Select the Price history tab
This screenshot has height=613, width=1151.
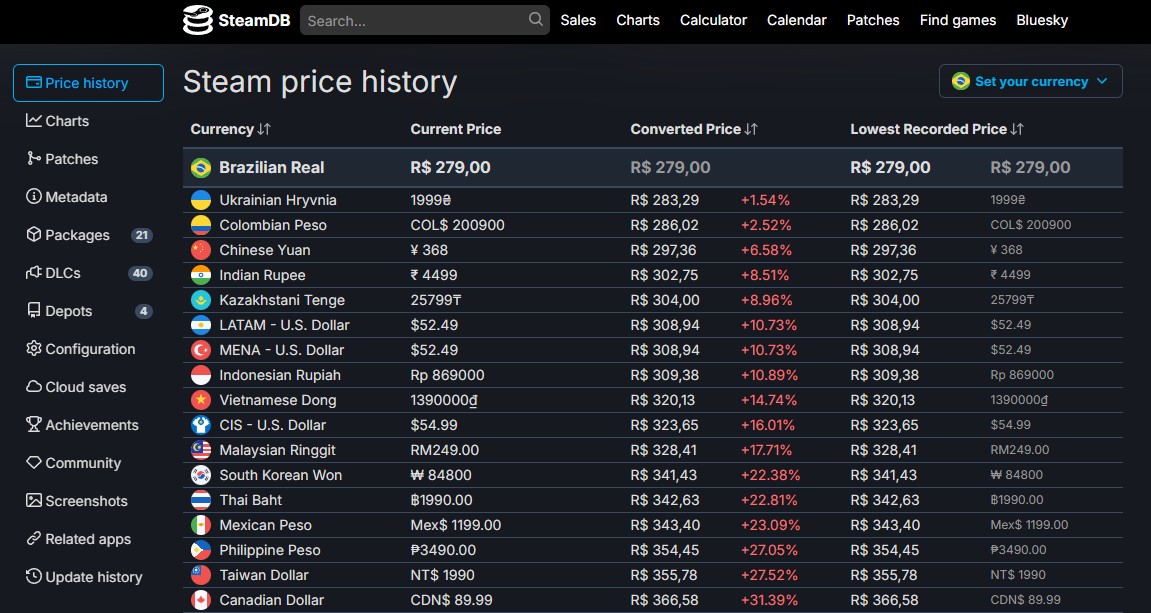click(88, 83)
